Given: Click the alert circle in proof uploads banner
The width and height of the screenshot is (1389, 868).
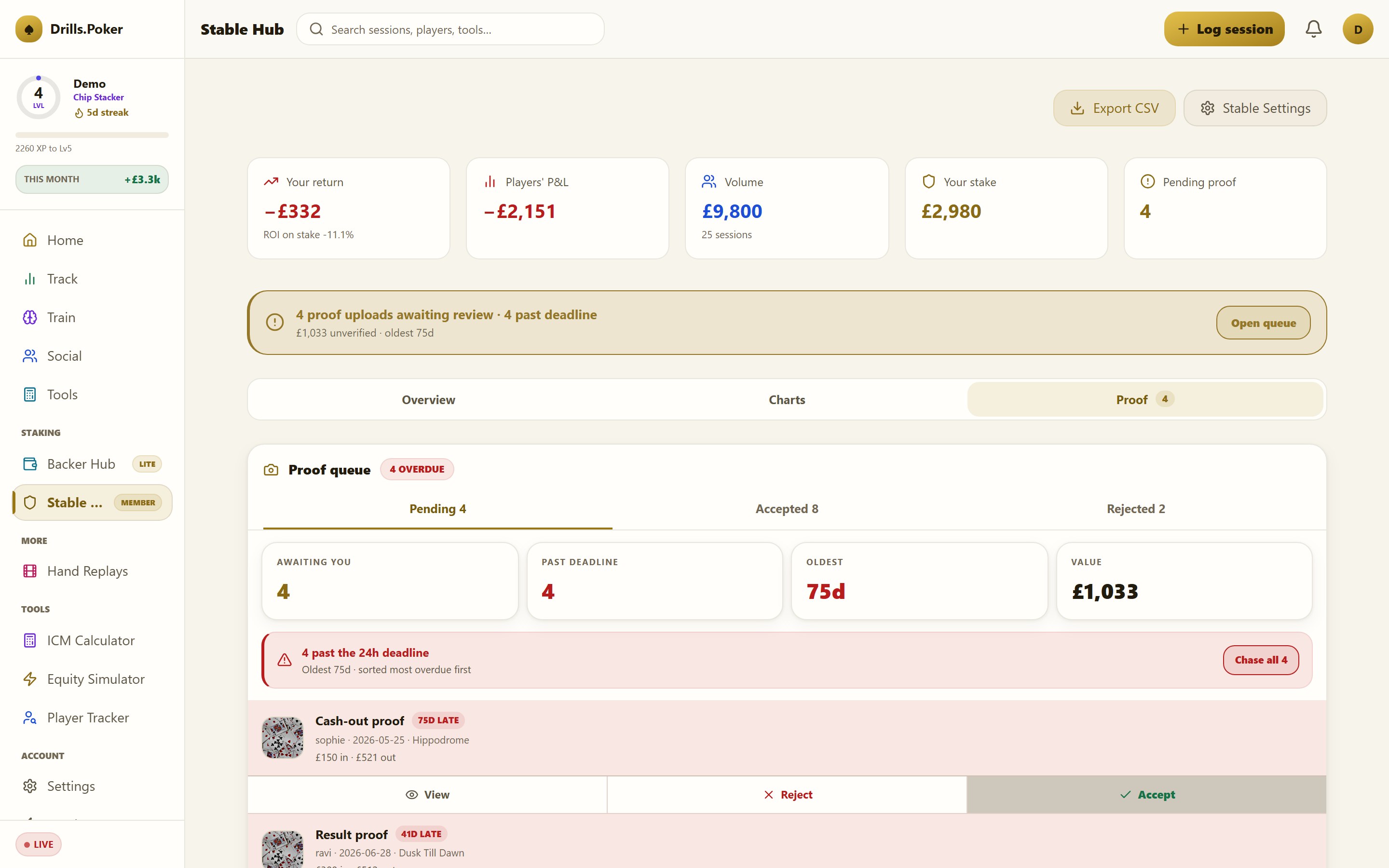Looking at the screenshot, I should click(x=275, y=322).
